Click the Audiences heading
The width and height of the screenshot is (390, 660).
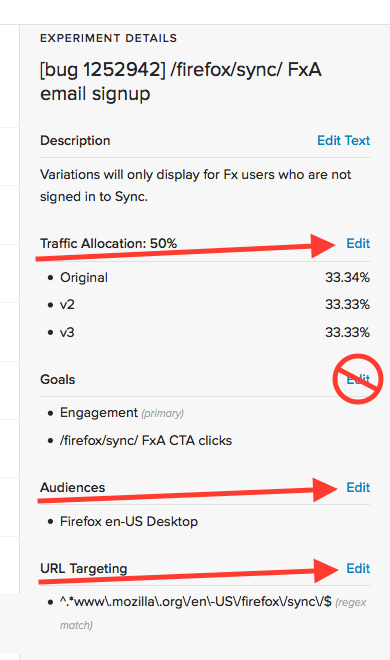73,487
